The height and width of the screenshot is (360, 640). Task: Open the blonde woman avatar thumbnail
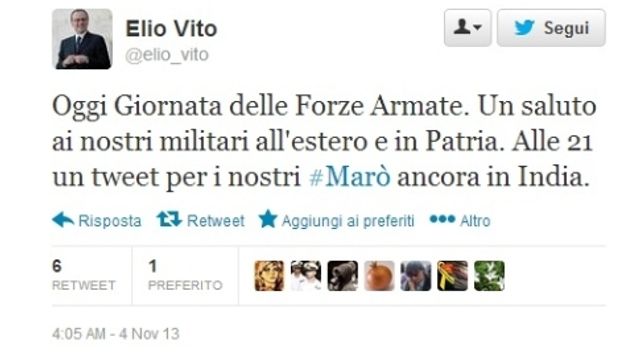pos(269,276)
